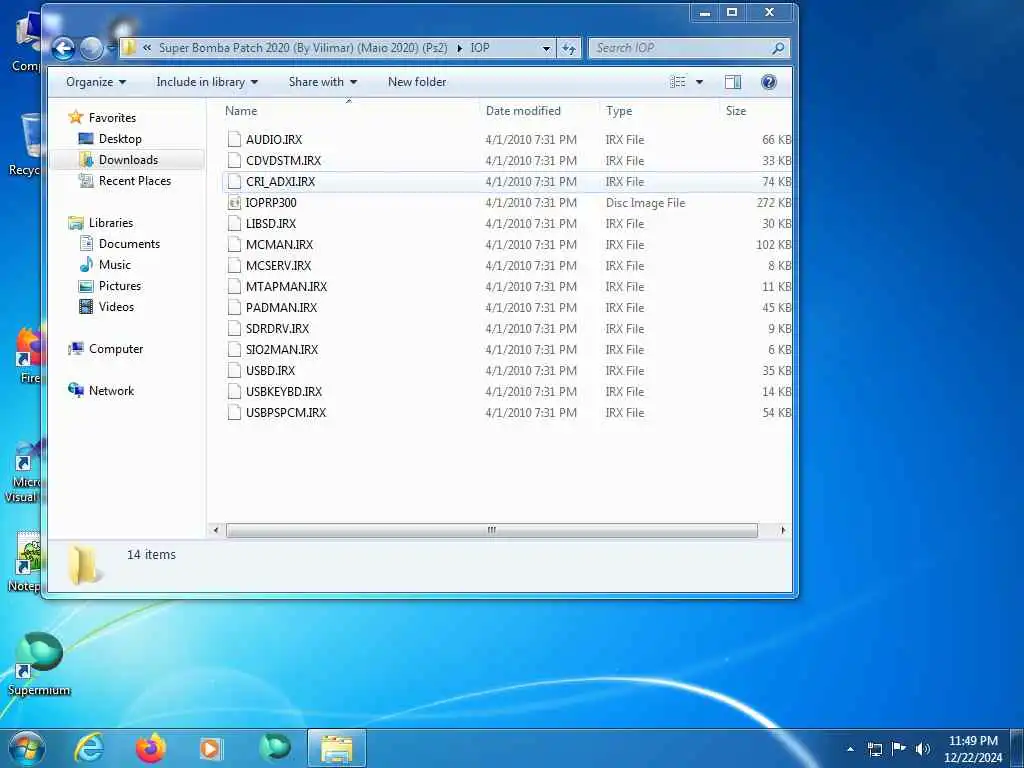
Task: Select the AUDIO.IRX file icon
Action: [234, 140]
